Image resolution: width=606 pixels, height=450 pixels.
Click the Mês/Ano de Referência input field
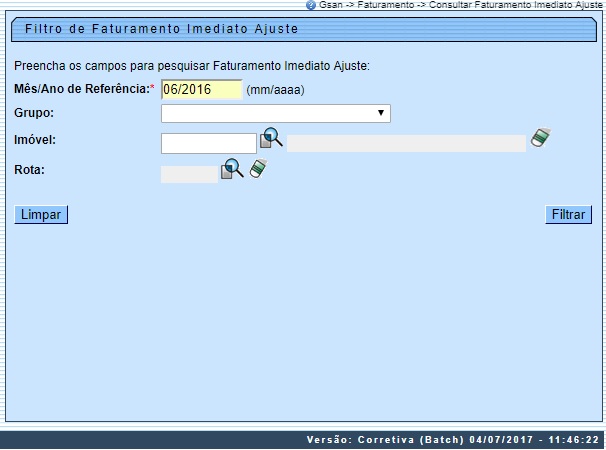(202, 89)
